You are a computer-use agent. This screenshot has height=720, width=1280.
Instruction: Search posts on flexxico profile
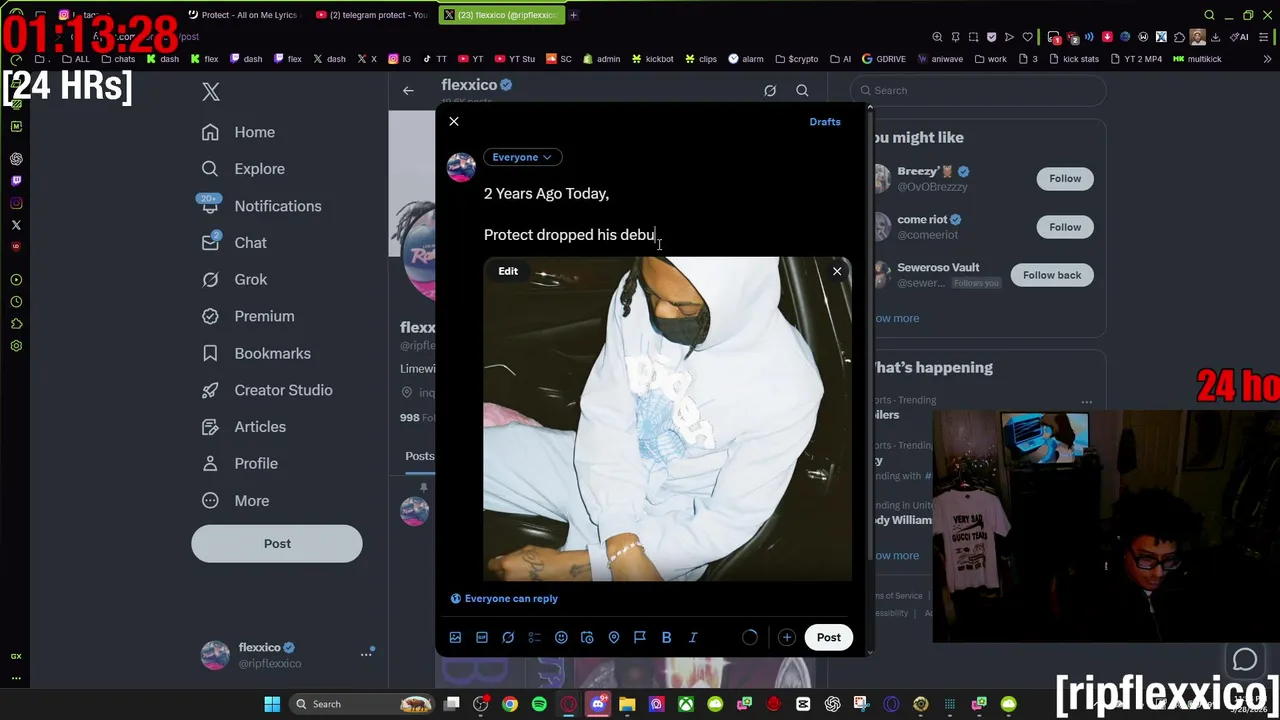(802, 91)
